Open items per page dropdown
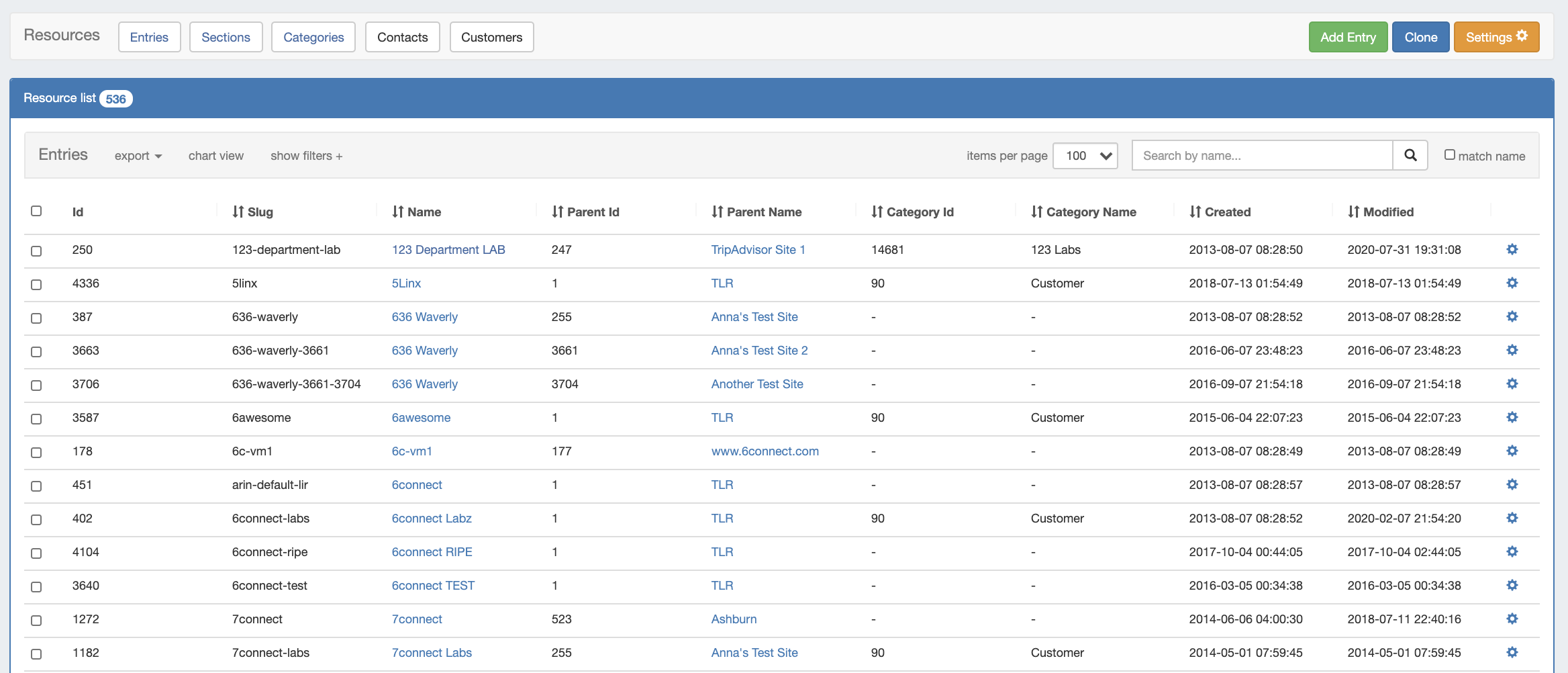 pos(1085,156)
